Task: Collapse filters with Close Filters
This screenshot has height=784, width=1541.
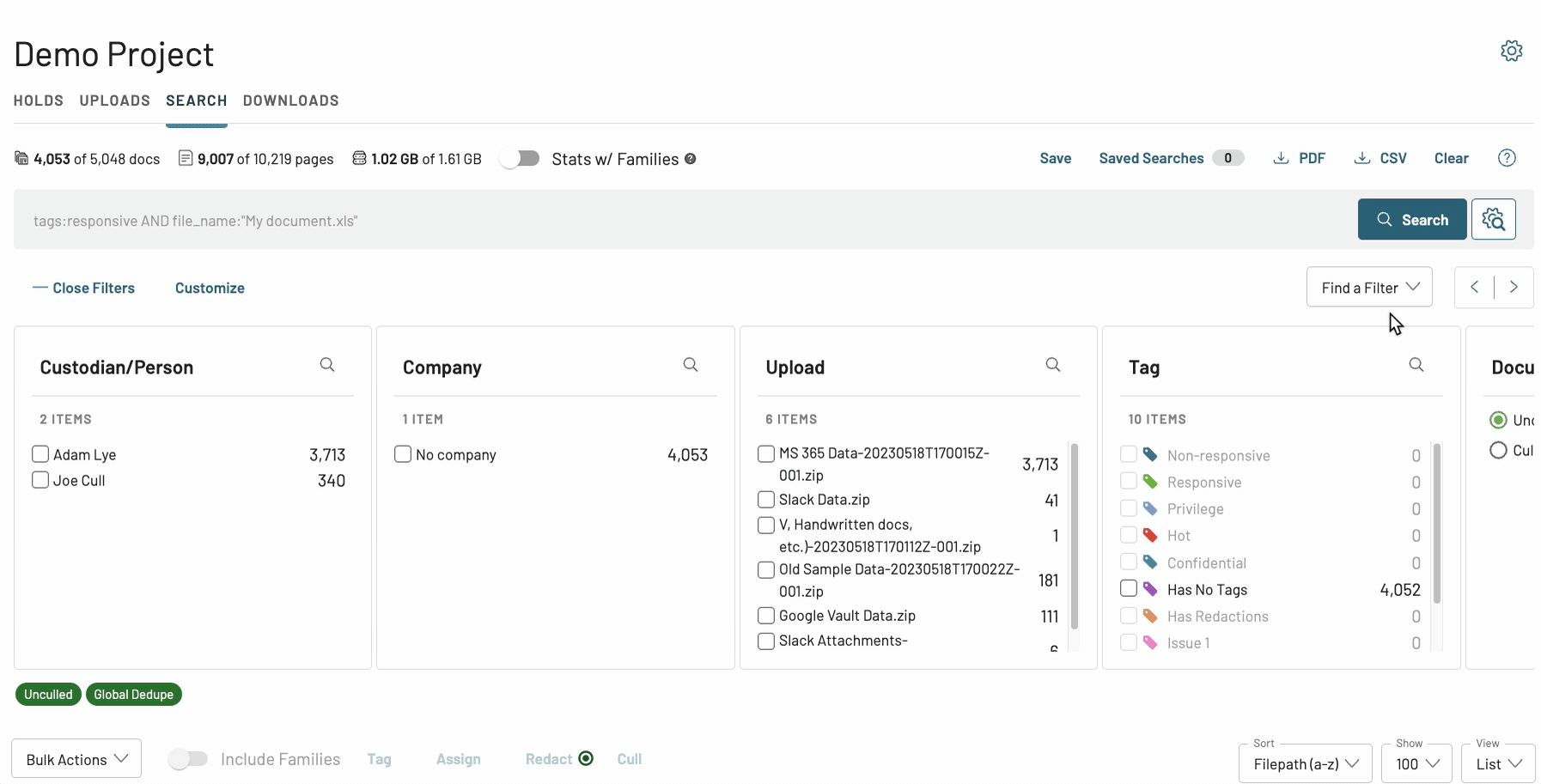Action: pos(84,288)
